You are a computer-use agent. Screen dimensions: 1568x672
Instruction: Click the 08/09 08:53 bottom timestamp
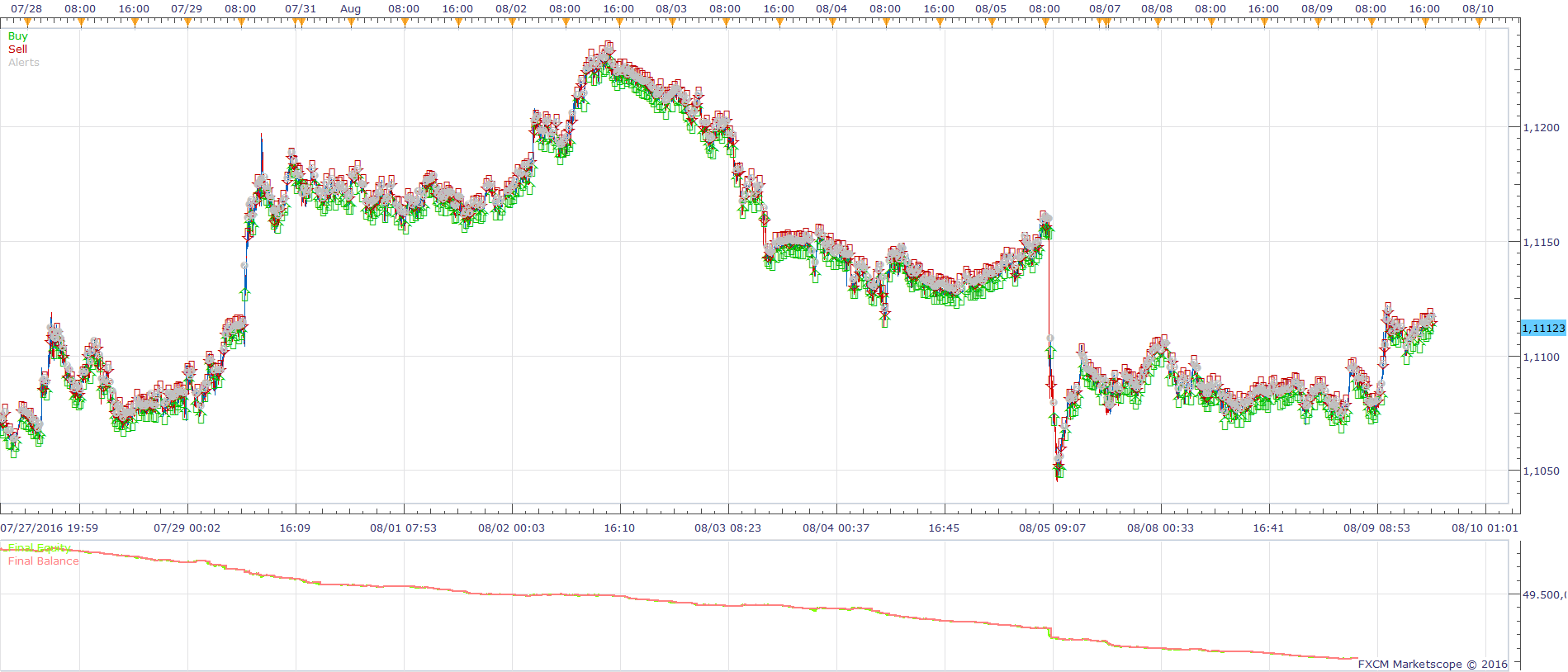pyautogui.click(x=1376, y=528)
